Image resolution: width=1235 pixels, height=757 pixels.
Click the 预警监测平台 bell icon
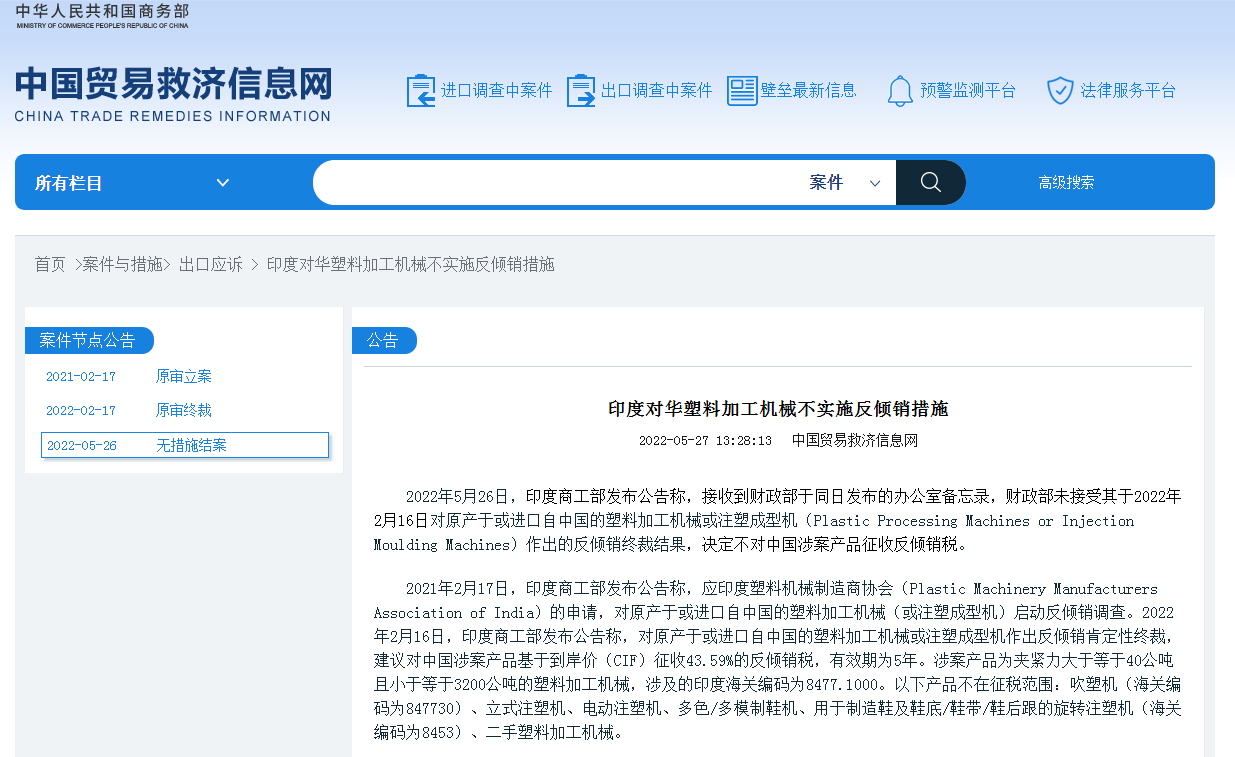pyautogui.click(x=900, y=91)
